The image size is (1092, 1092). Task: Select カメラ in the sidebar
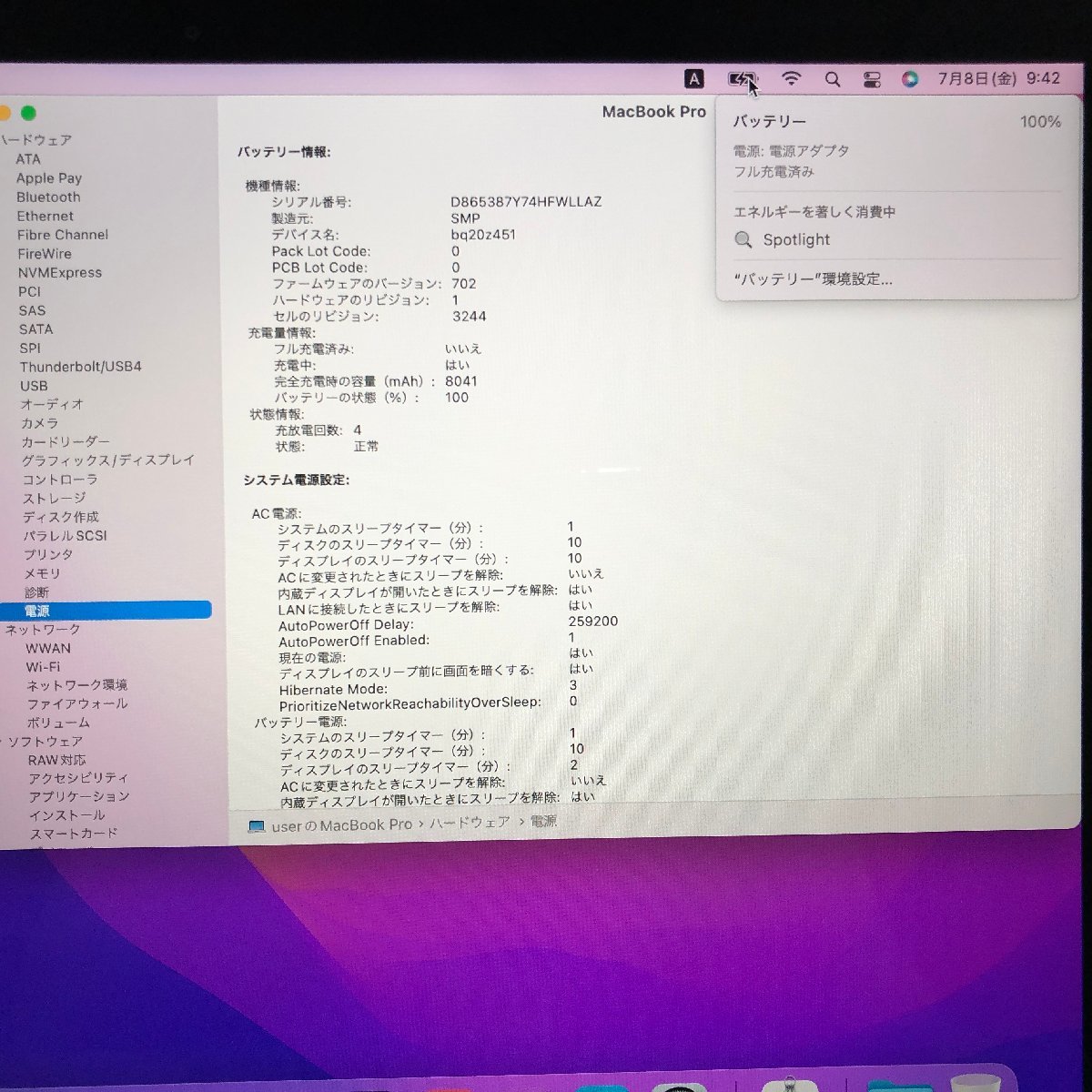coord(40,423)
